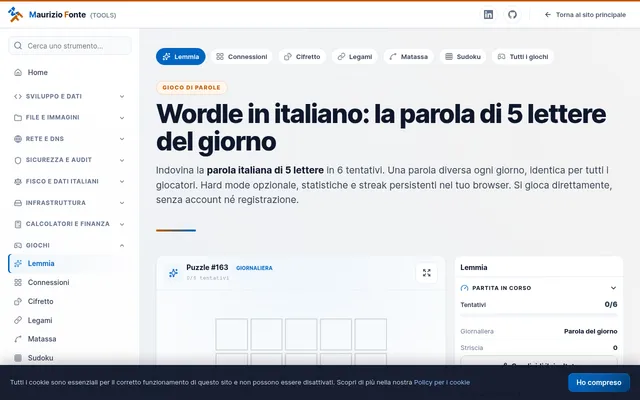Image resolution: width=640 pixels, height=400 pixels.
Task: Expand the Calcolatori e Finanza section
Action: 70,224
